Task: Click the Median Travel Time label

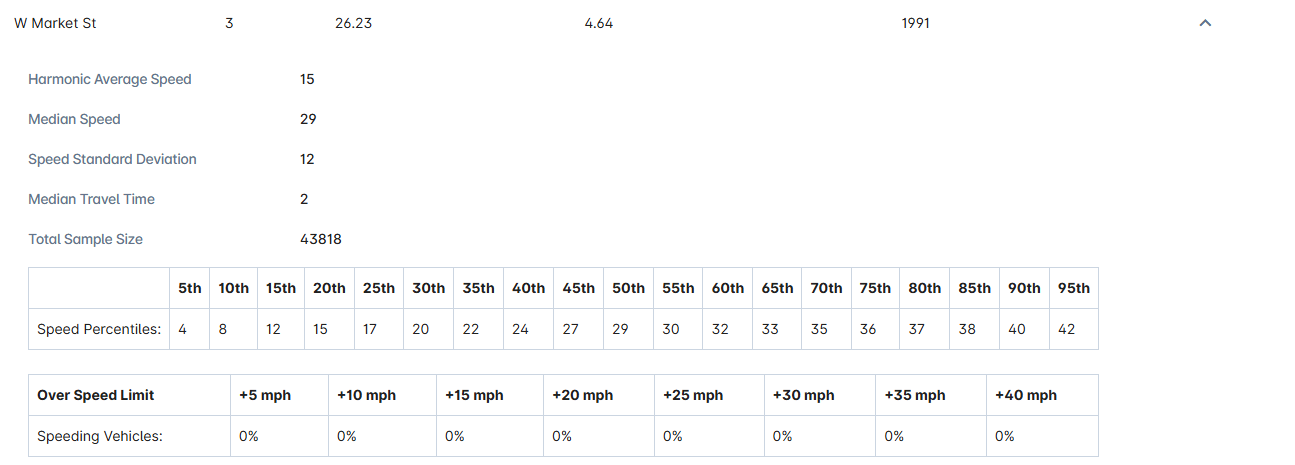Action: tap(91, 199)
